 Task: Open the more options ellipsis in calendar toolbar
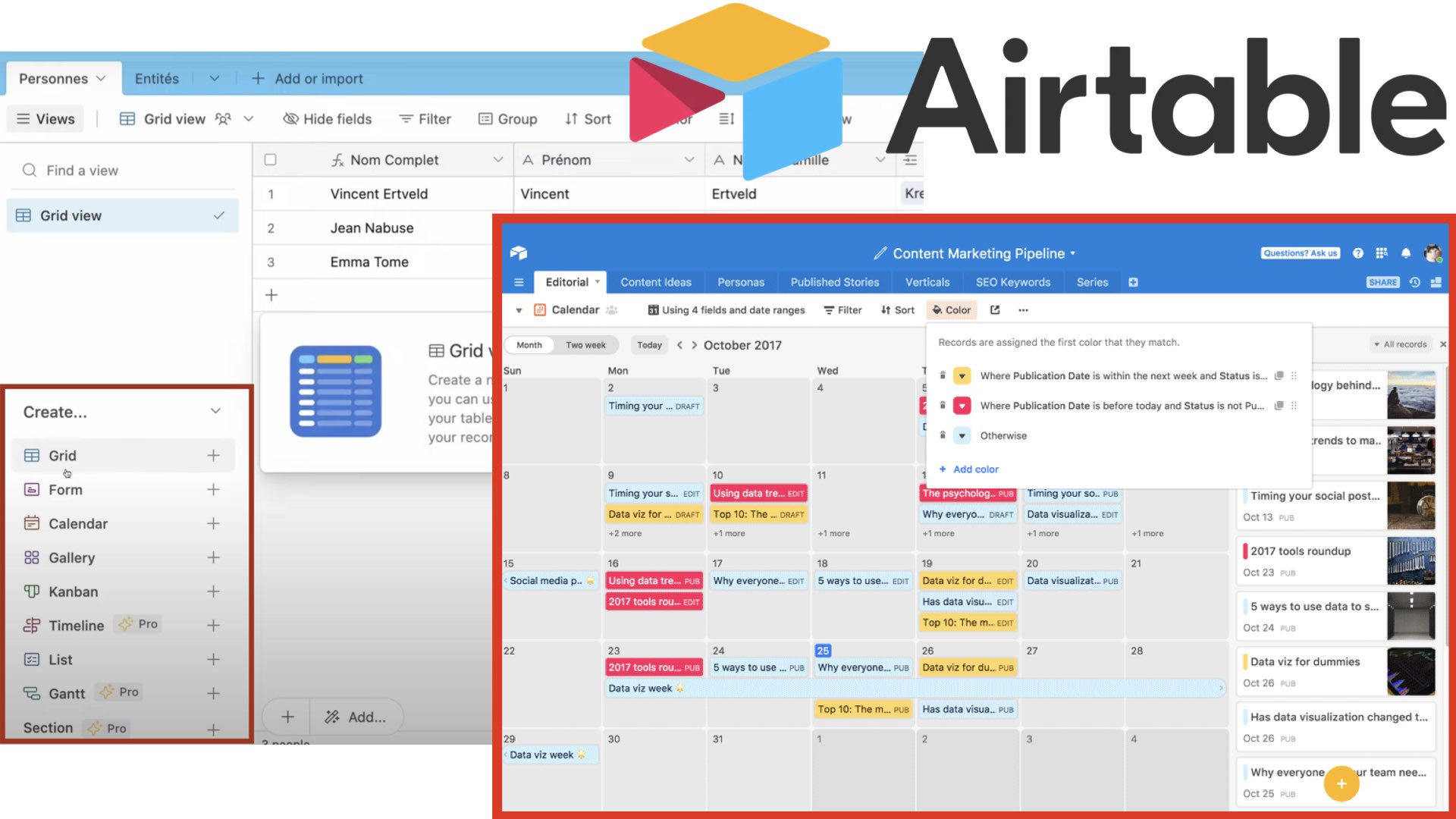coord(1023,310)
